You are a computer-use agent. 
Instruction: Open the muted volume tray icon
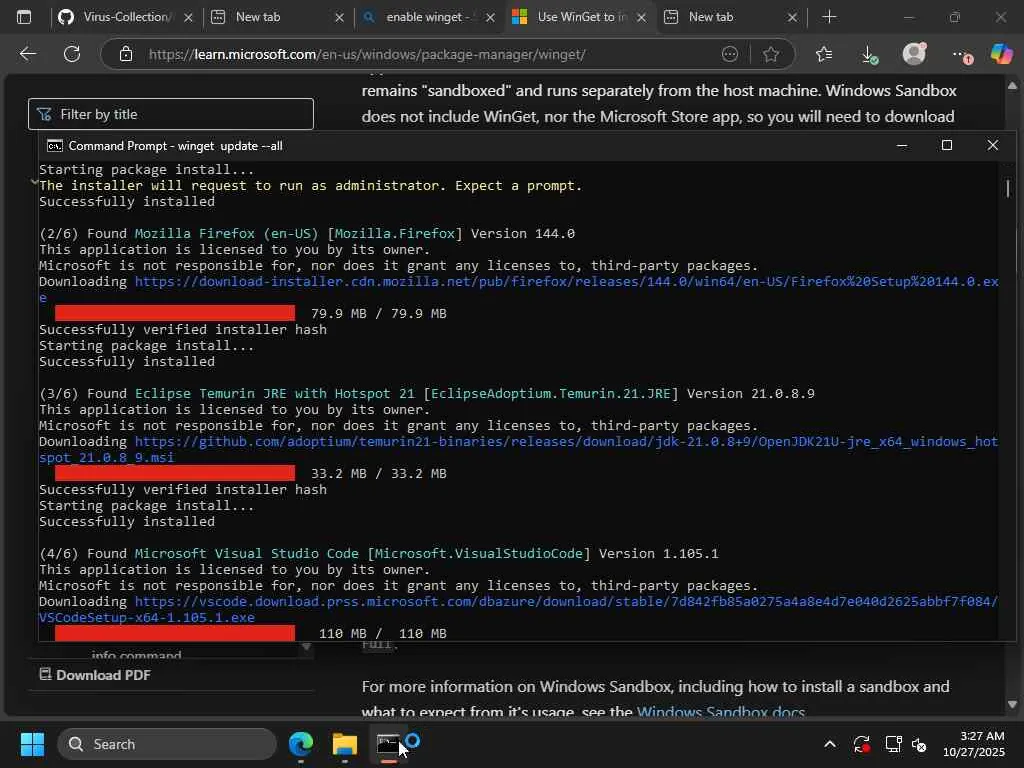click(x=920, y=744)
